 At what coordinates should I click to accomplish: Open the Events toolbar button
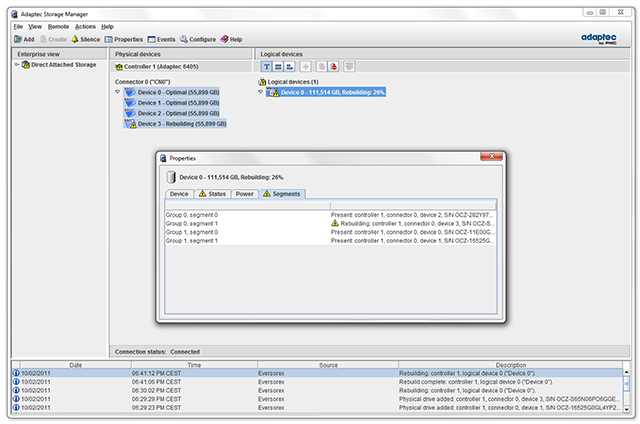tap(161, 39)
